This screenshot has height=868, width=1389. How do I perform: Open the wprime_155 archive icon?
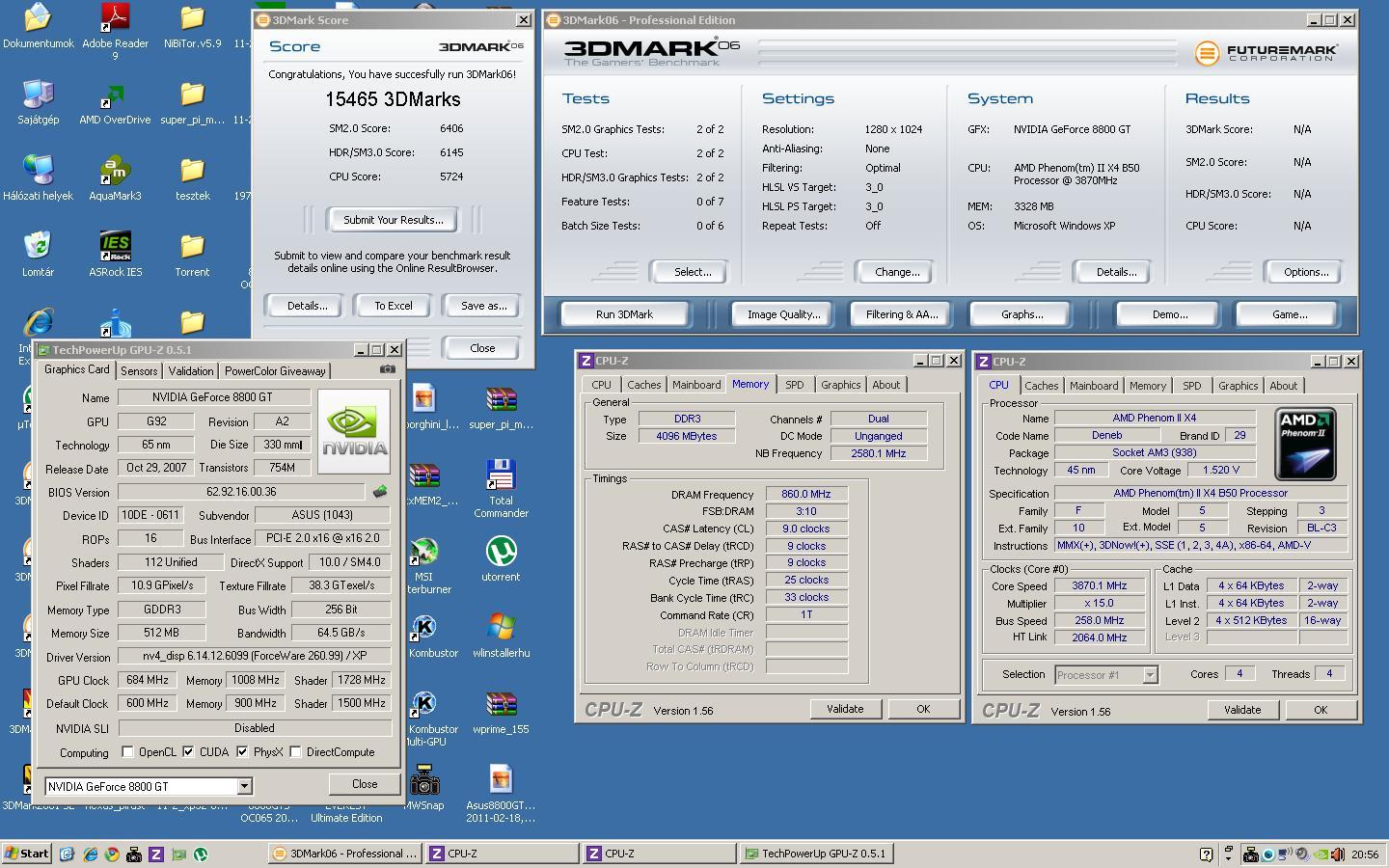[x=501, y=713]
